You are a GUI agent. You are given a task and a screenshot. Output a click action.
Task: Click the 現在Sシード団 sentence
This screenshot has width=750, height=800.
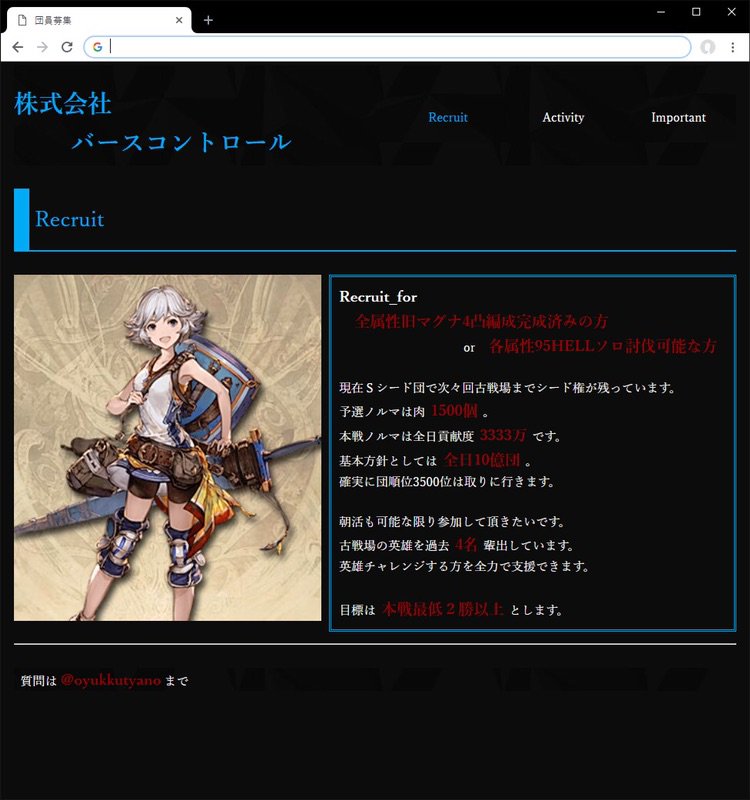507,388
